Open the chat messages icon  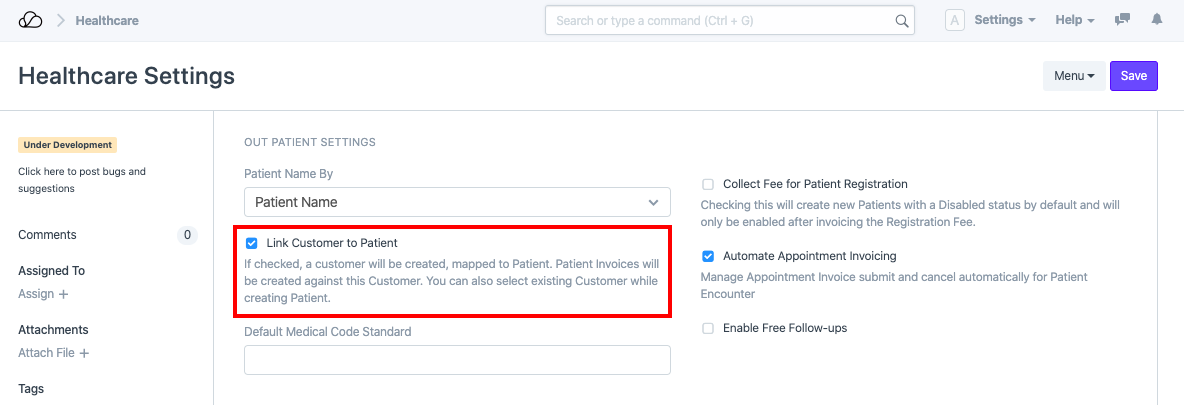click(x=1123, y=20)
